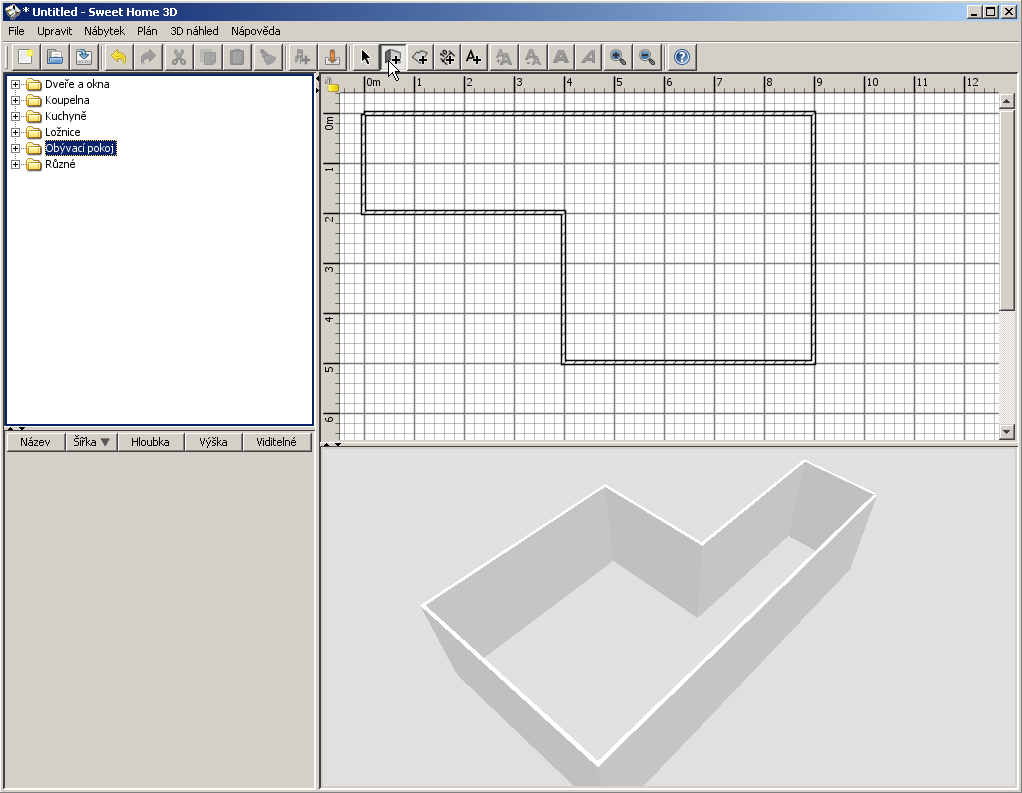The height and width of the screenshot is (793, 1022).
Task: Open the Nápověda menu
Action: pyautogui.click(x=256, y=31)
